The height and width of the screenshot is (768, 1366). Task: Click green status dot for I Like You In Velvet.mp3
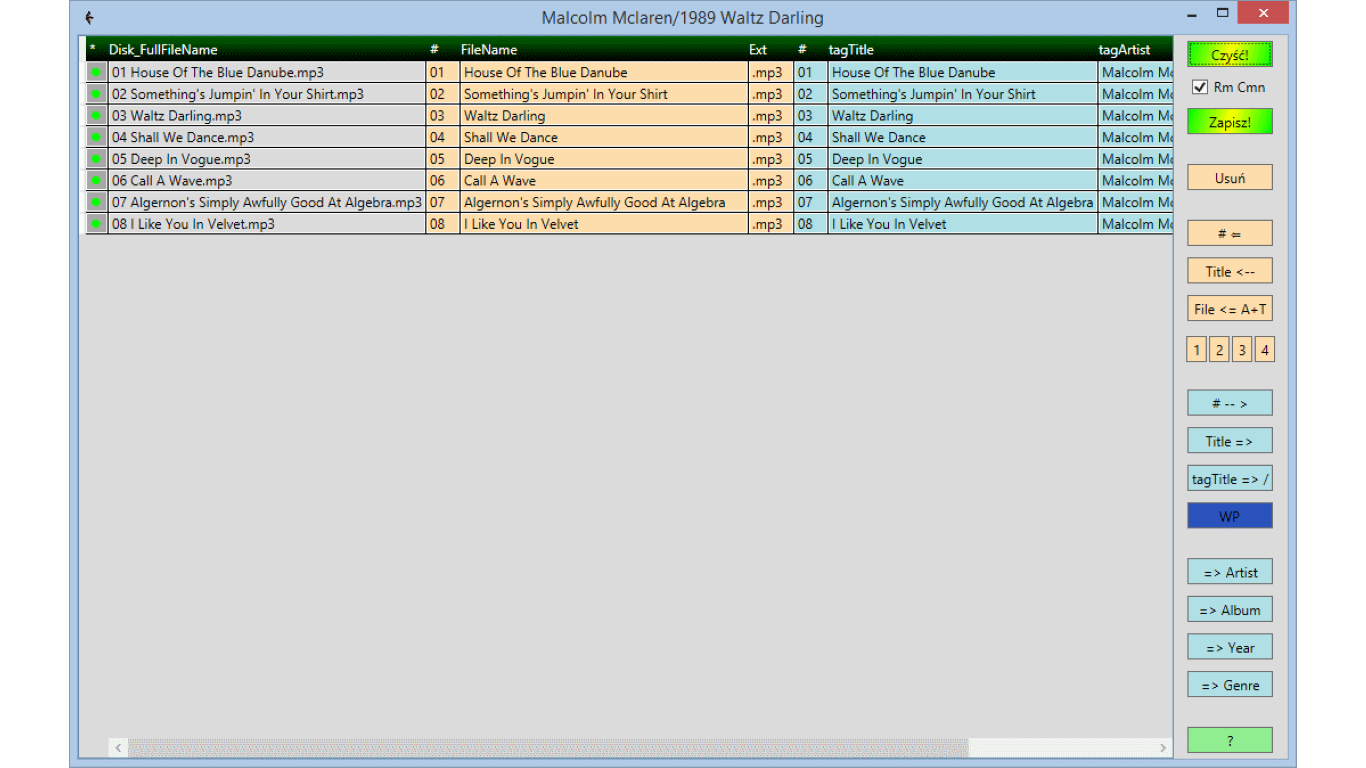(x=96, y=224)
